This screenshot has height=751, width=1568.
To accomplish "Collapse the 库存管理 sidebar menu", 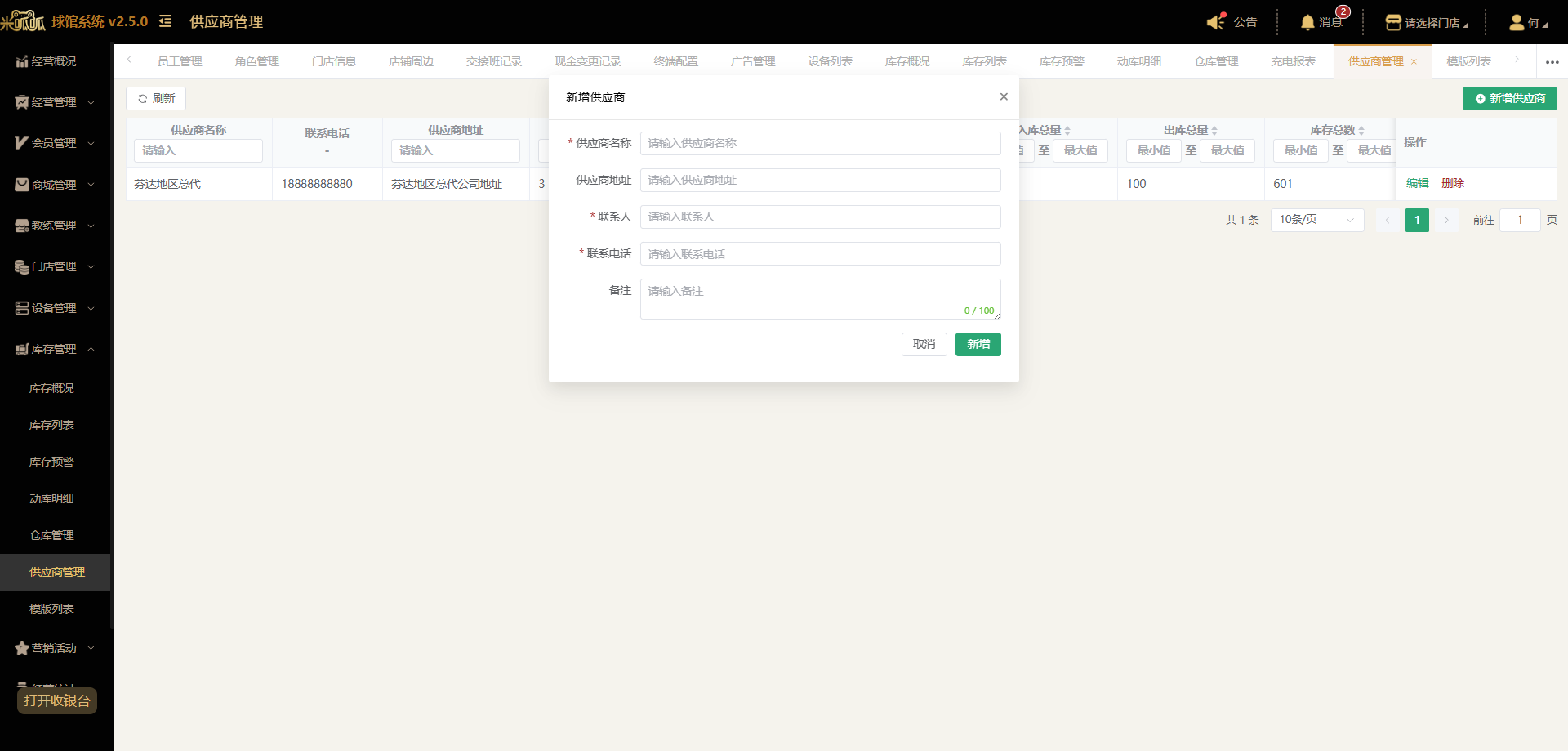I will pyautogui.click(x=55, y=349).
